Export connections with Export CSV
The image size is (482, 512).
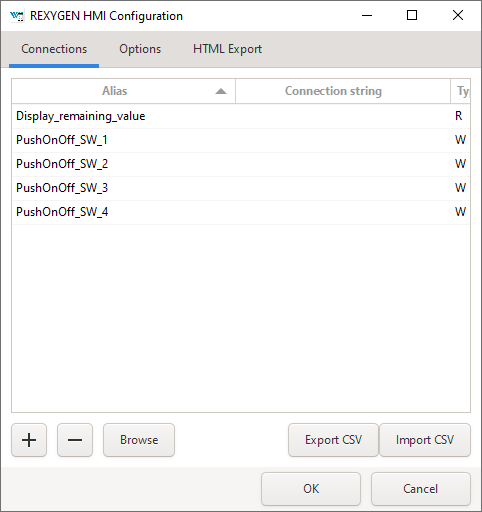pos(333,440)
